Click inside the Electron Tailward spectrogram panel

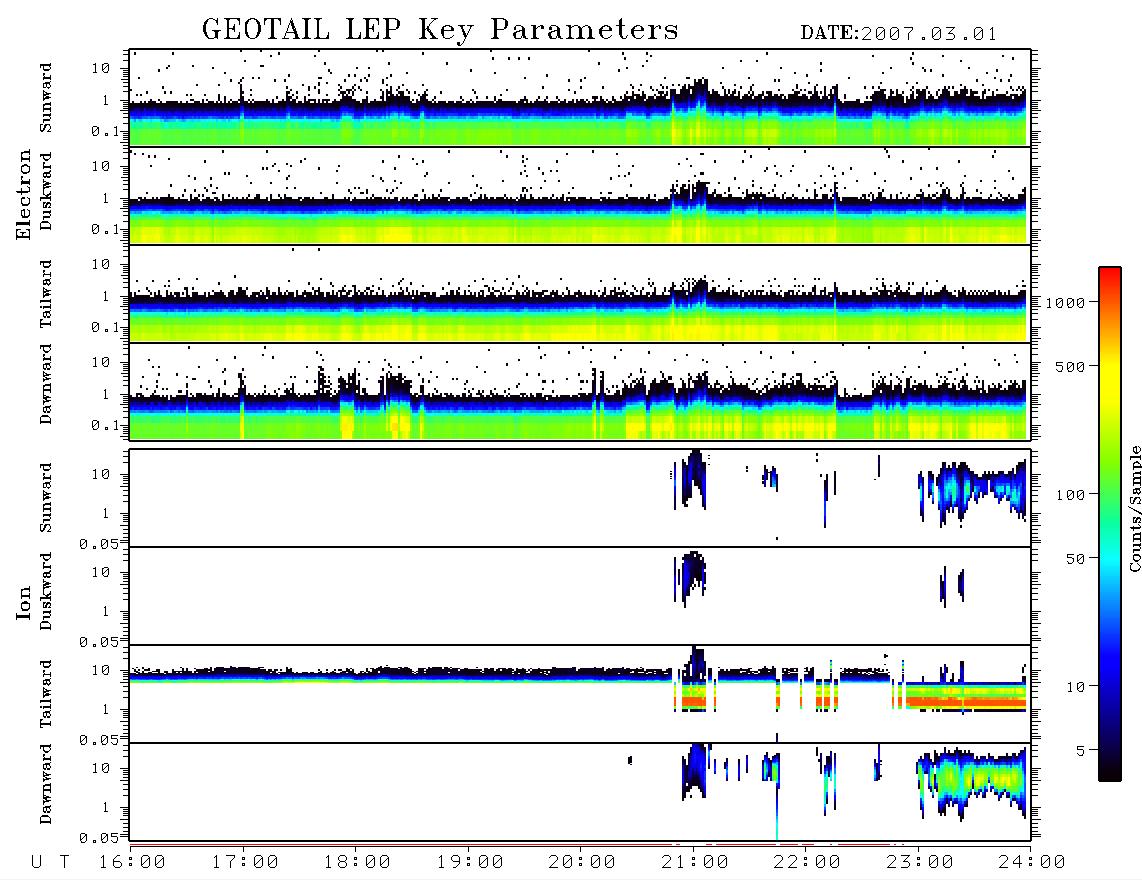pos(580,294)
